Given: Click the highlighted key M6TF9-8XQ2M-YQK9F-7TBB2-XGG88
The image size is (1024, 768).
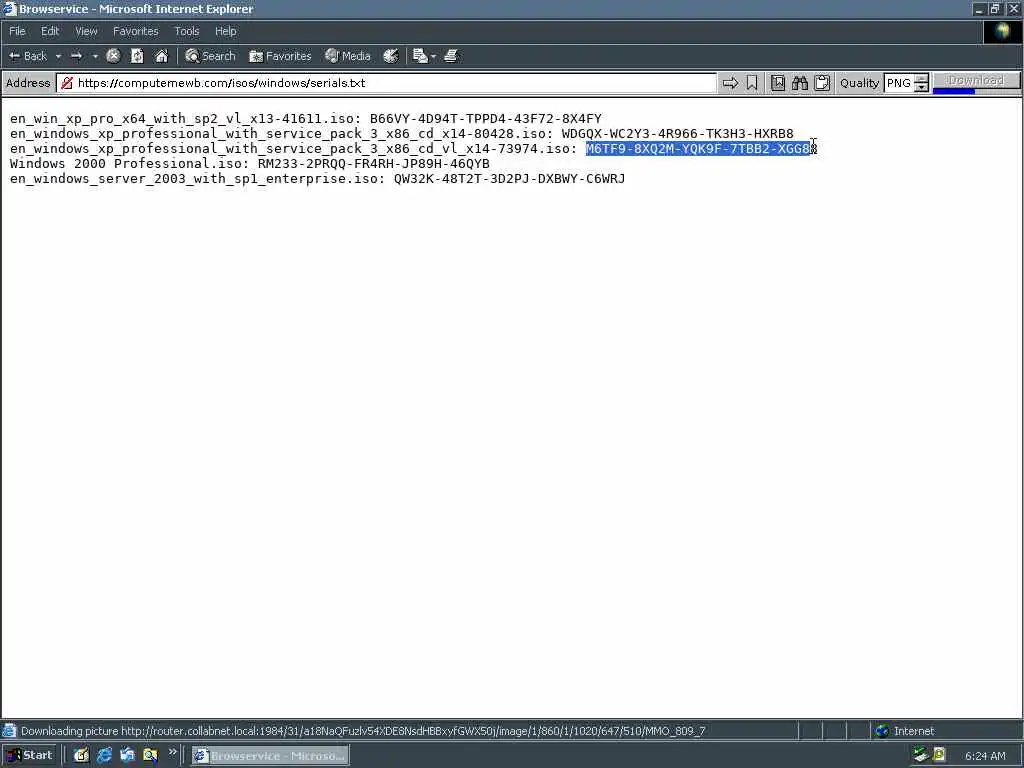Looking at the screenshot, I should point(701,149).
